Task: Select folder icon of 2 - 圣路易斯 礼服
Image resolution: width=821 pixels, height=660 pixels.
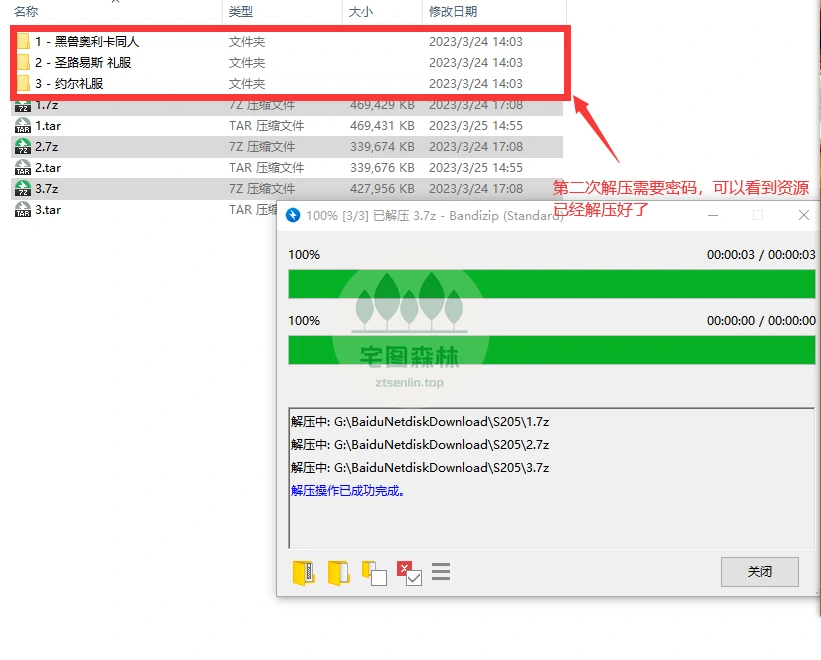Action: [x=23, y=62]
